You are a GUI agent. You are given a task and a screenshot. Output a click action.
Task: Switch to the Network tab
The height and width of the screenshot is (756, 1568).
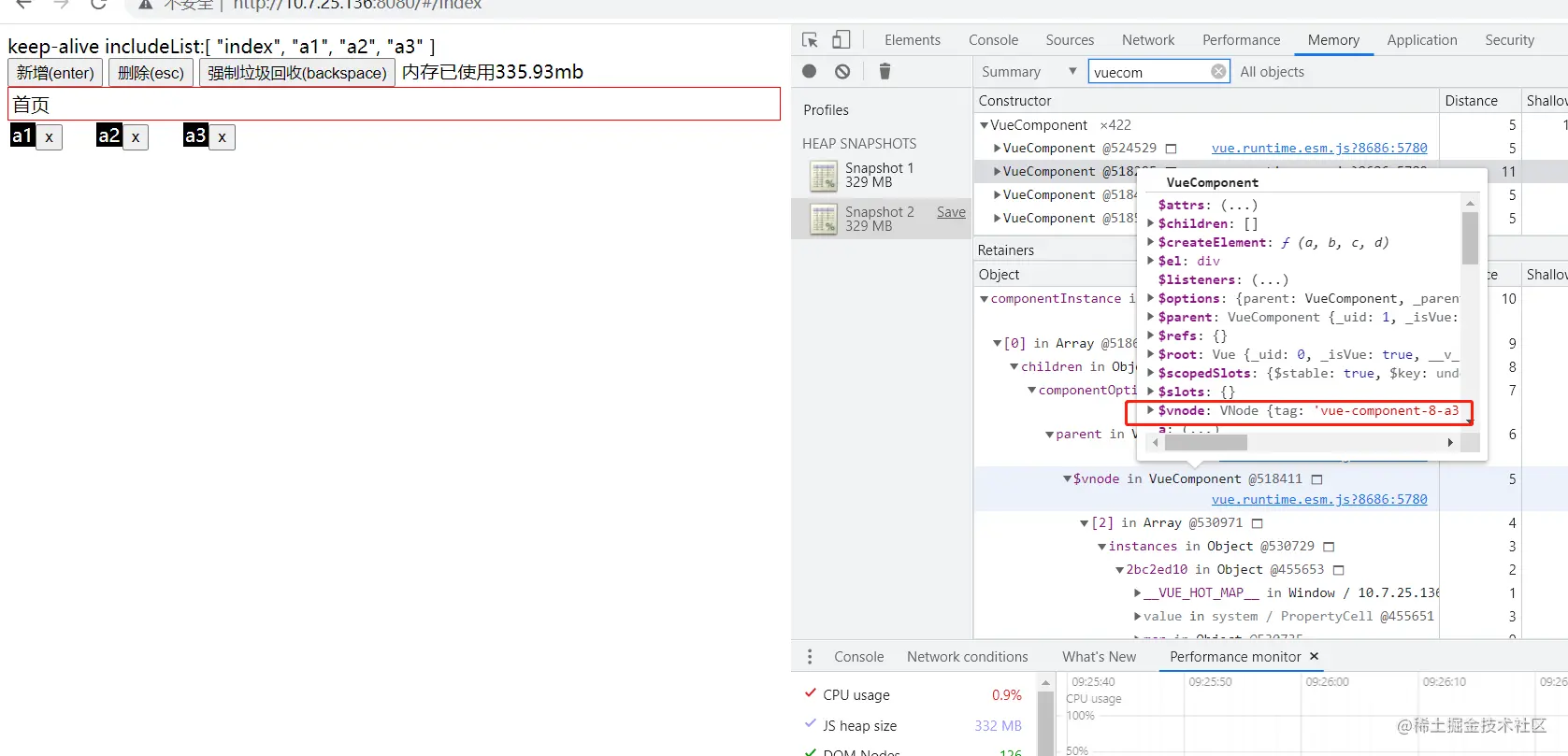tap(1147, 40)
